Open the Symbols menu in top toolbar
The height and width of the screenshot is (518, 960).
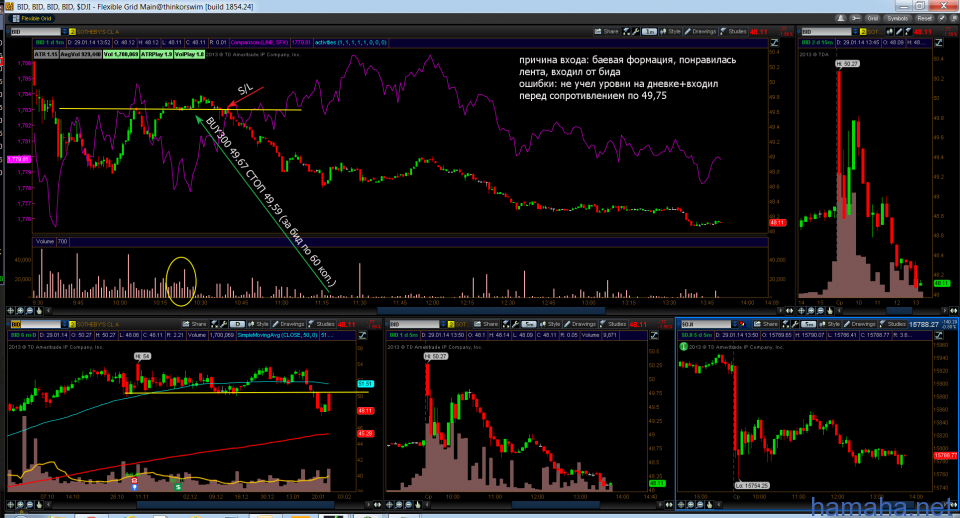[x=898, y=18]
